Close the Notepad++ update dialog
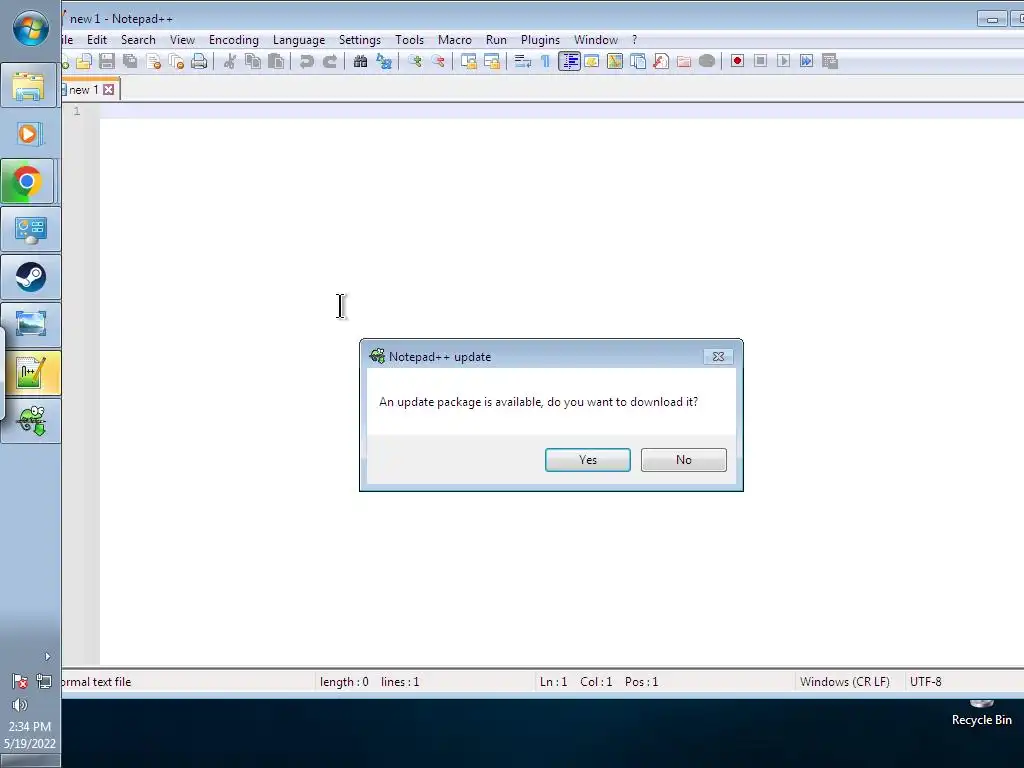This screenshot has height=768, width=1024. coord(718,357)
